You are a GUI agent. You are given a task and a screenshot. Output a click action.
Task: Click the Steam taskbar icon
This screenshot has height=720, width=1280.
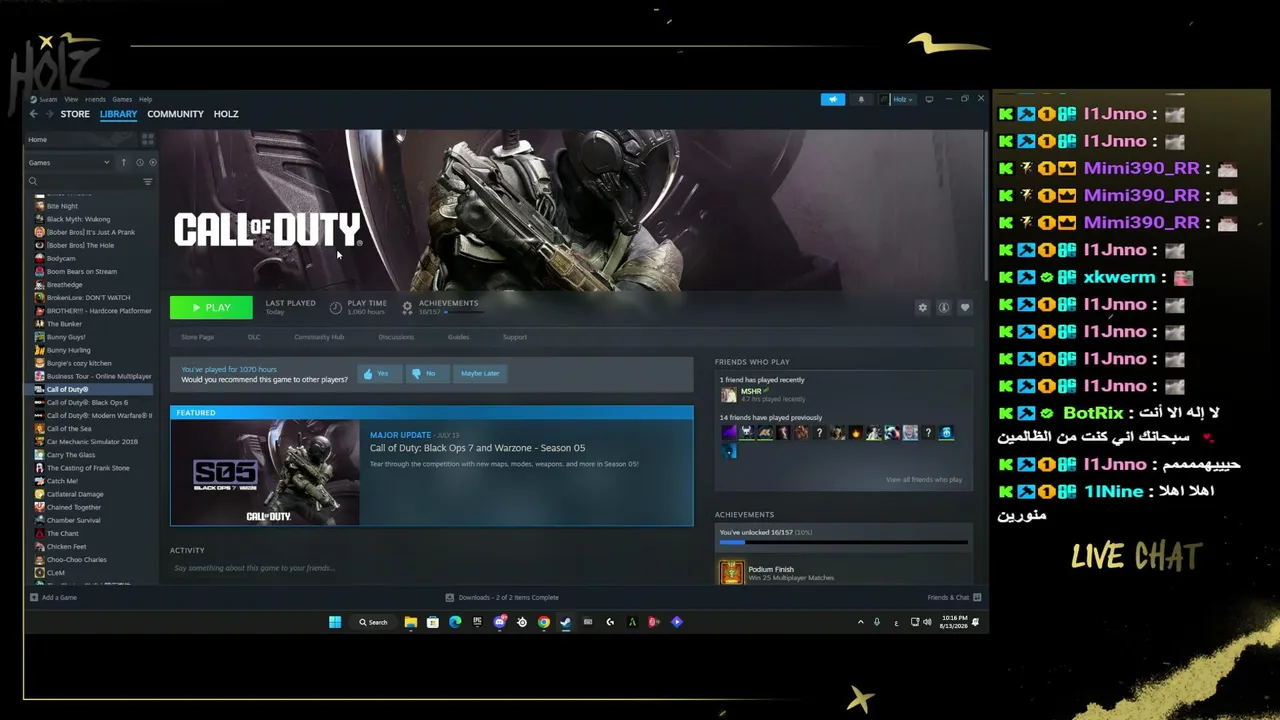click(565, 622)
